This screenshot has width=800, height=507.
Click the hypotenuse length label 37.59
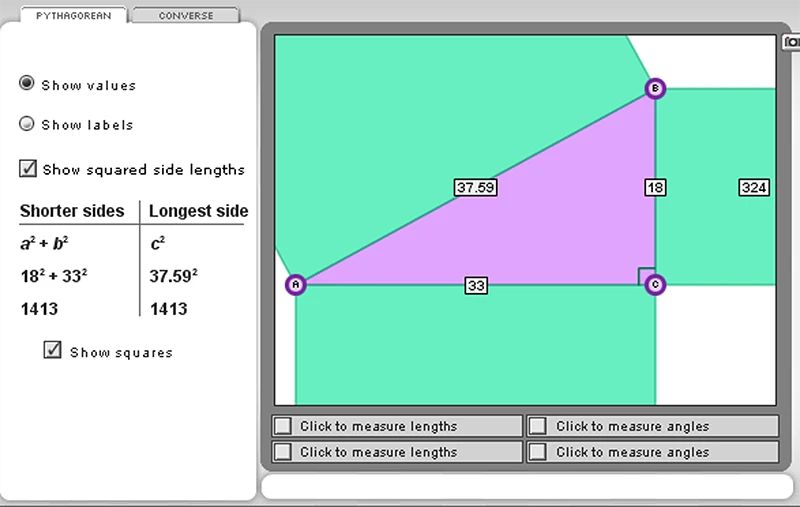pos(476,187)
